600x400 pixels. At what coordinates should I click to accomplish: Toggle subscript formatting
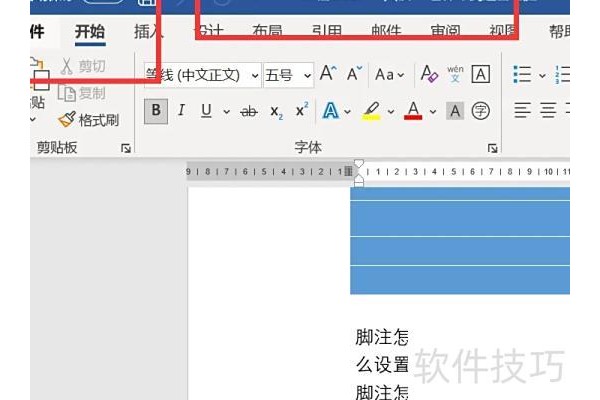click(x=276, y=112)
